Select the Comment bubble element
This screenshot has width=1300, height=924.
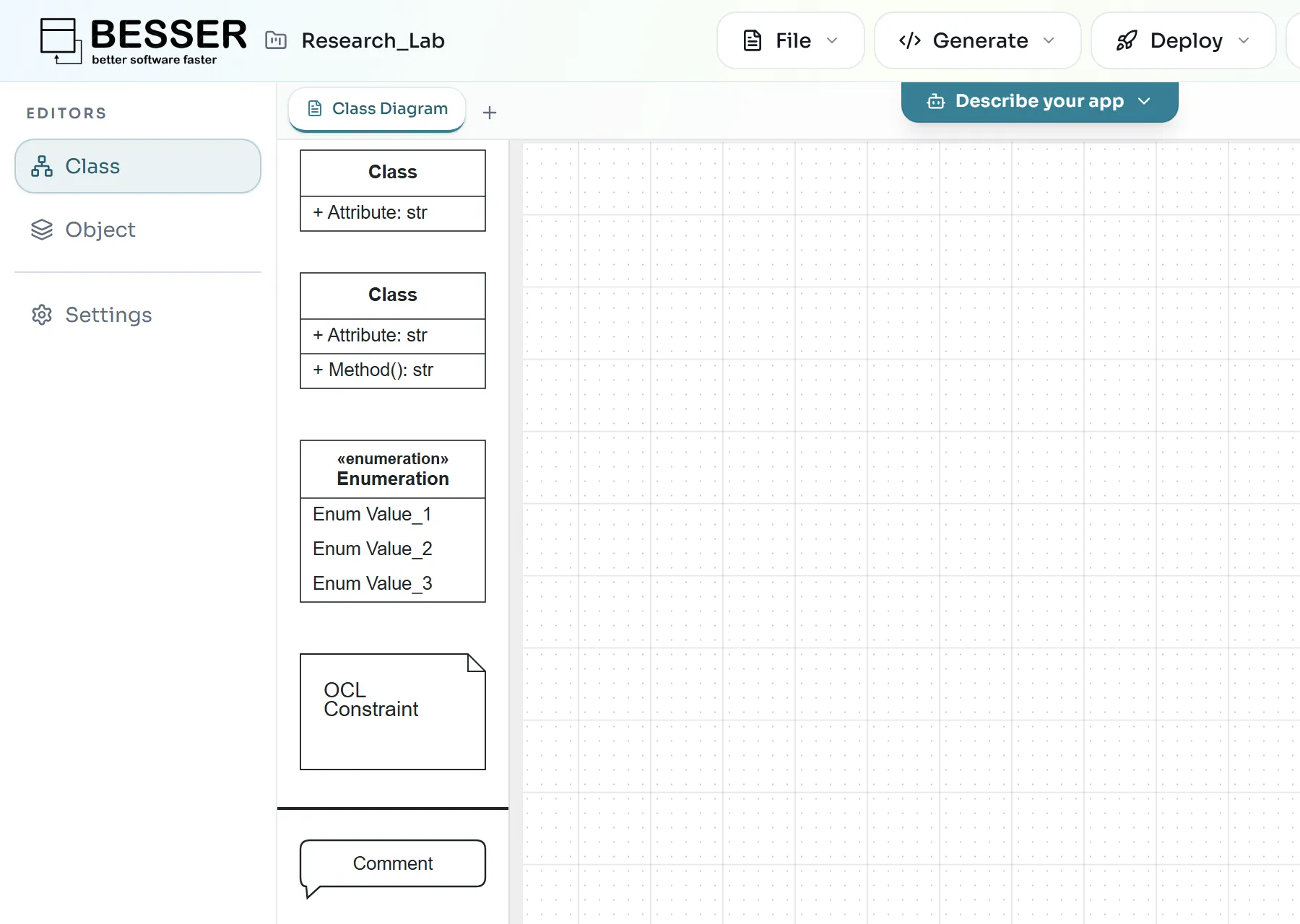coord(393,868)
